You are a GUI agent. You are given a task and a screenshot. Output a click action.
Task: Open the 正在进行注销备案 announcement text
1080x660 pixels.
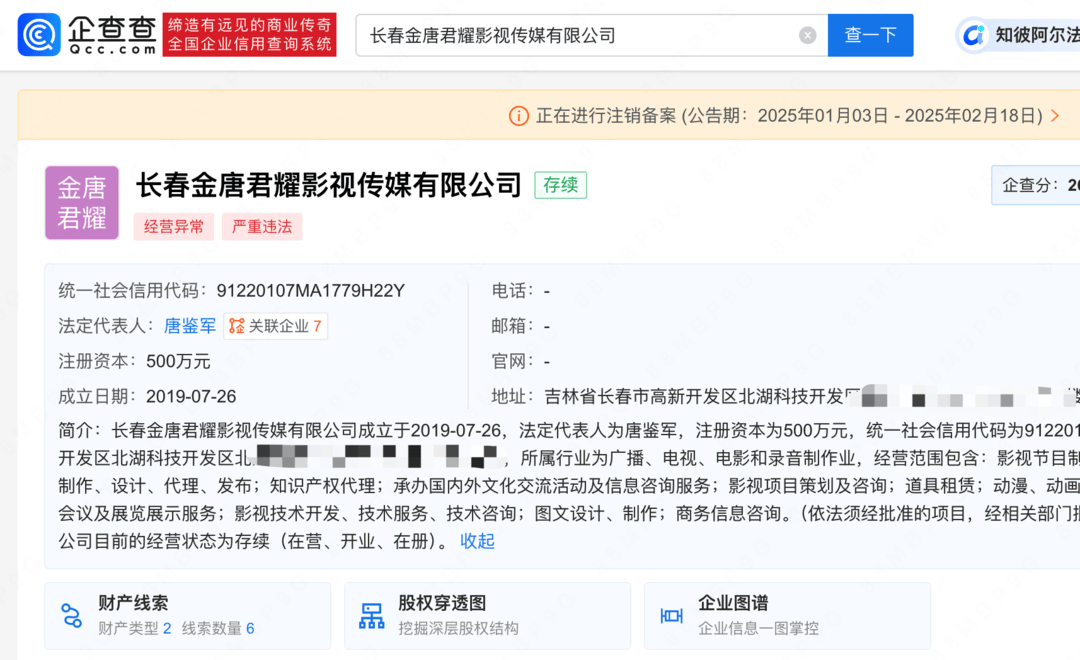click(x=789, y=116)
